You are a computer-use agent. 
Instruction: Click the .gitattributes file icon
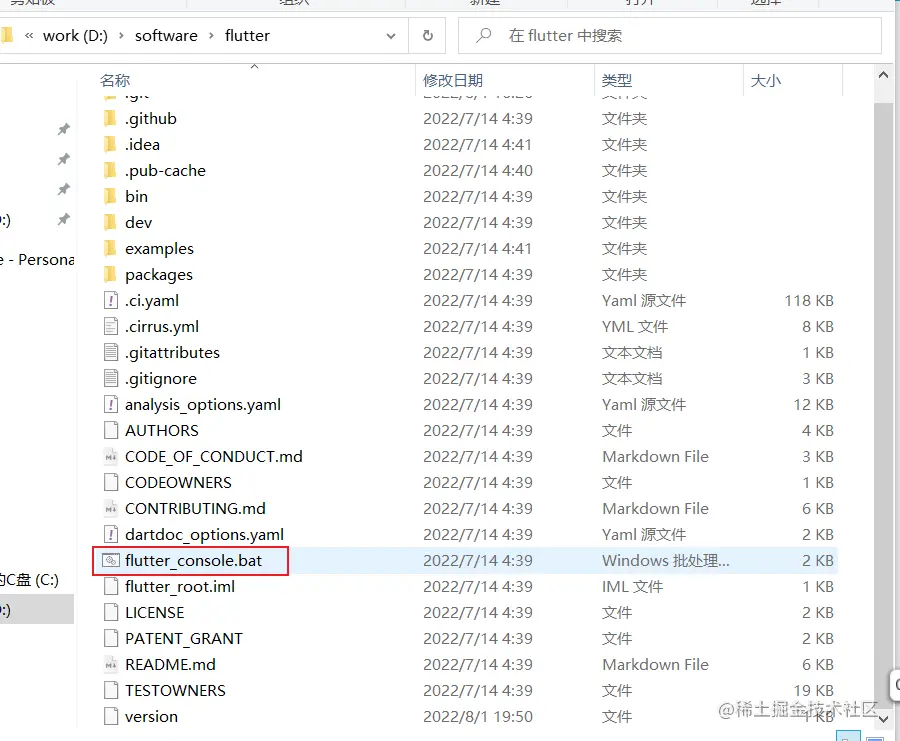click(111, 352)
